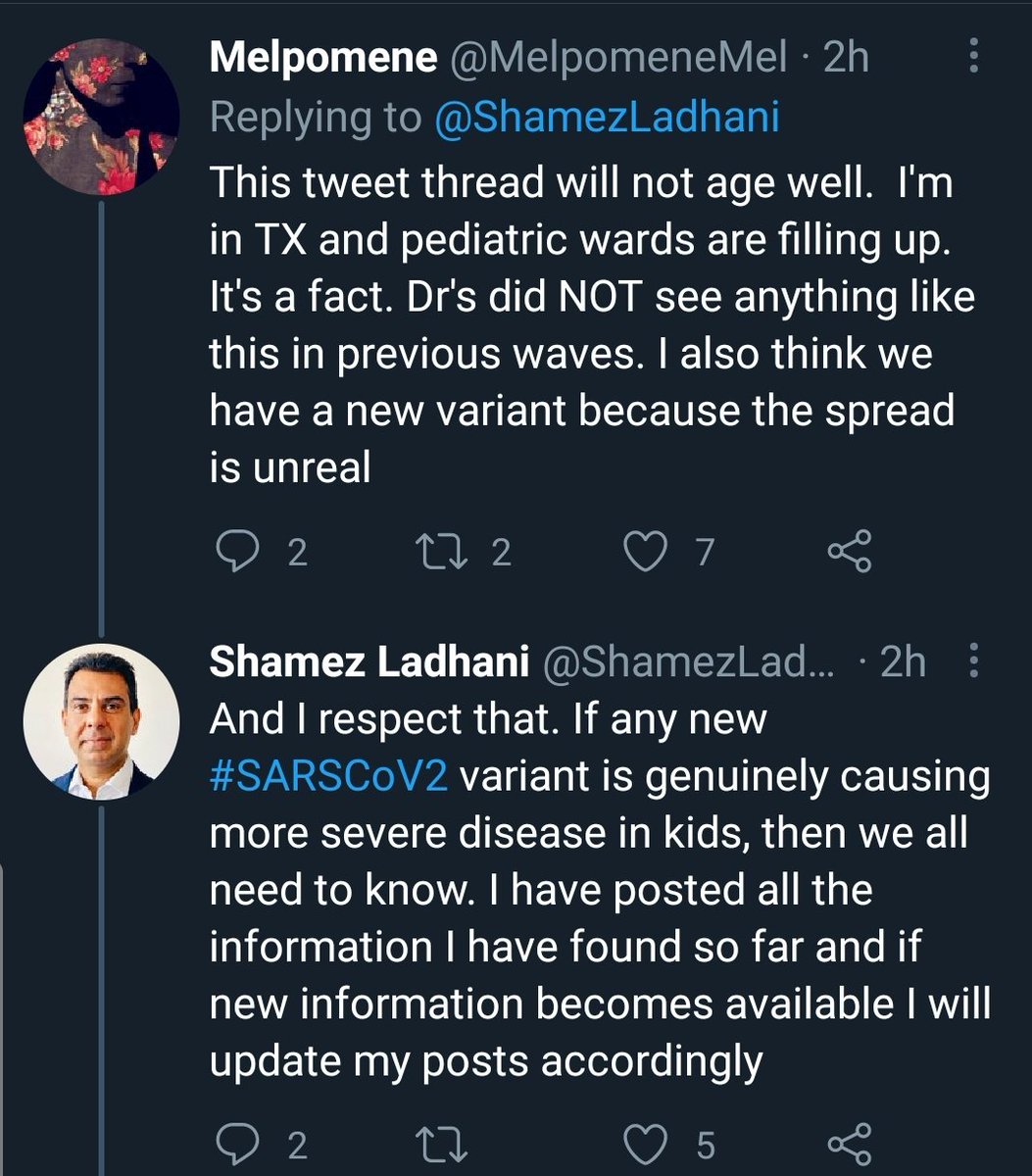
Task: Open more options menu on Melpomene's tweet
Action: coord(973,58)
